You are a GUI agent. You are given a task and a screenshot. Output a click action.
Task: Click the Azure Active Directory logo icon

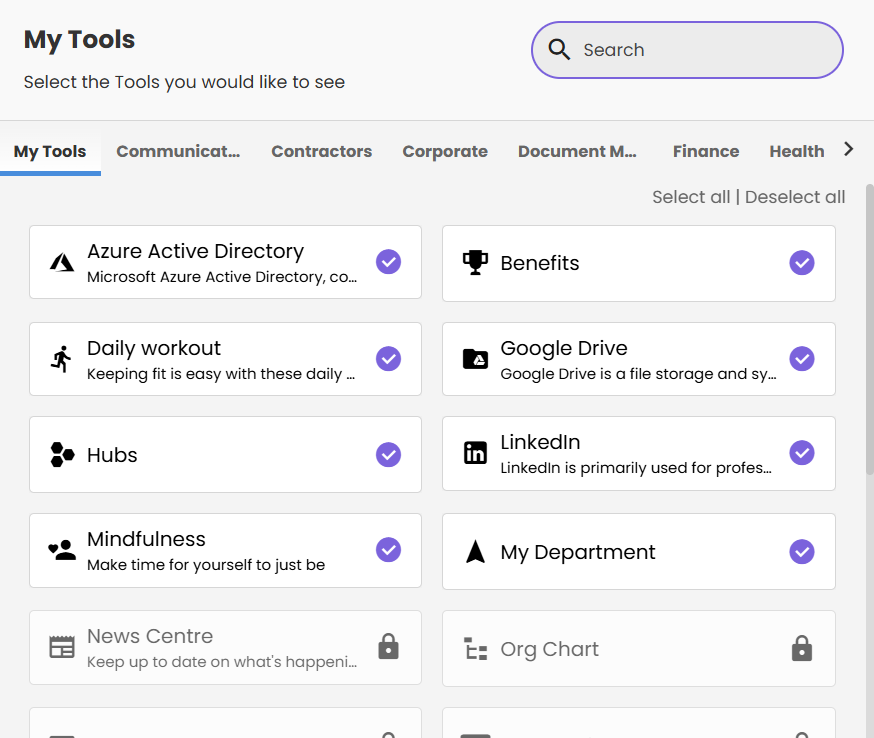point(62,262)
